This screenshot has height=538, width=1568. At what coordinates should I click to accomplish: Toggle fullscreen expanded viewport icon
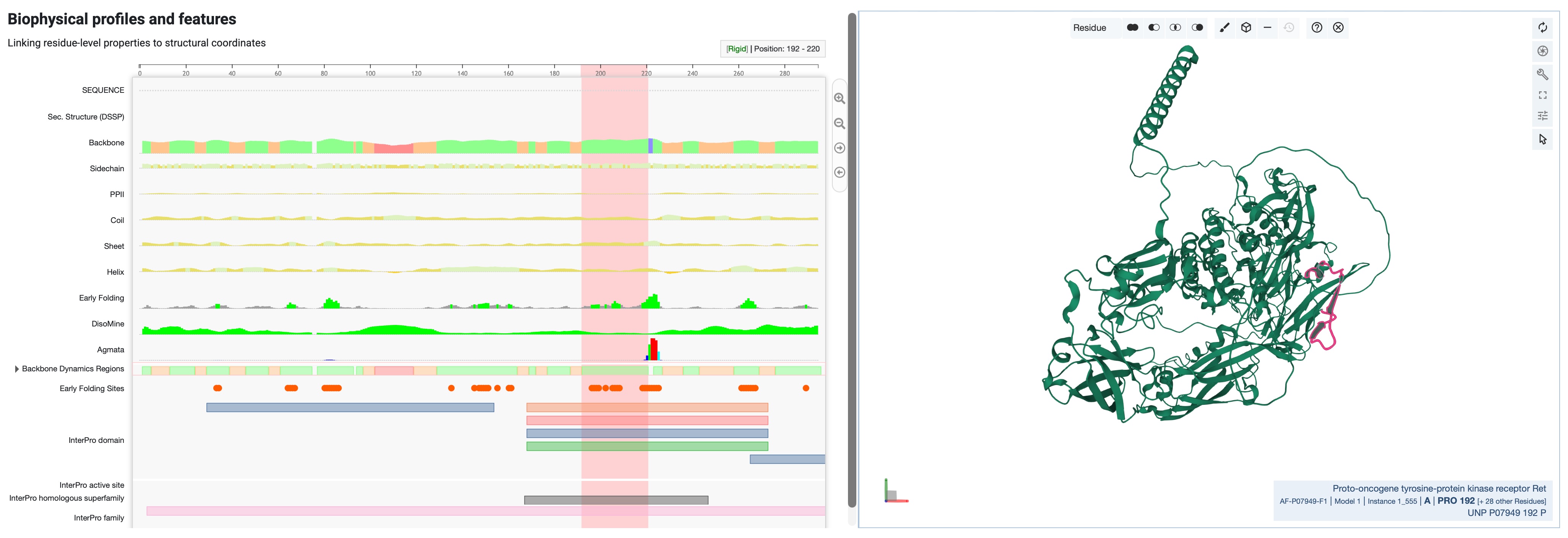pyautogui.click(x=1542, y=95)
